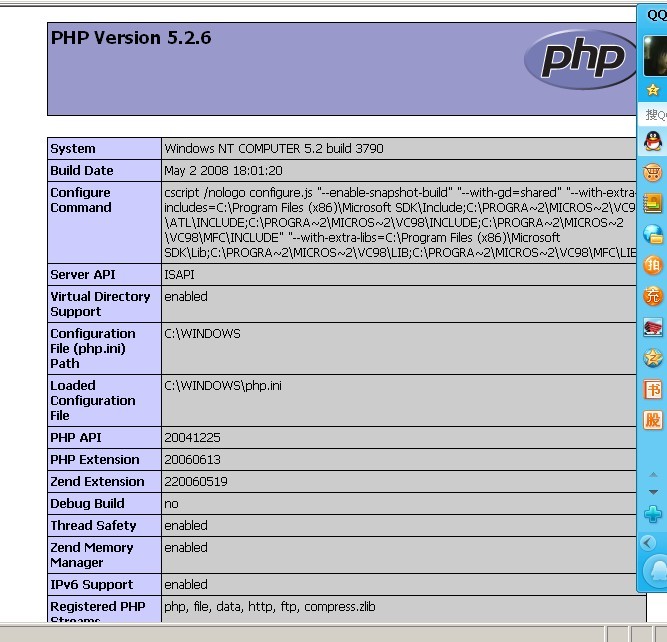Screen dimensions: 667x642
Task: Click the PHP API label
Action: [76, 438]
